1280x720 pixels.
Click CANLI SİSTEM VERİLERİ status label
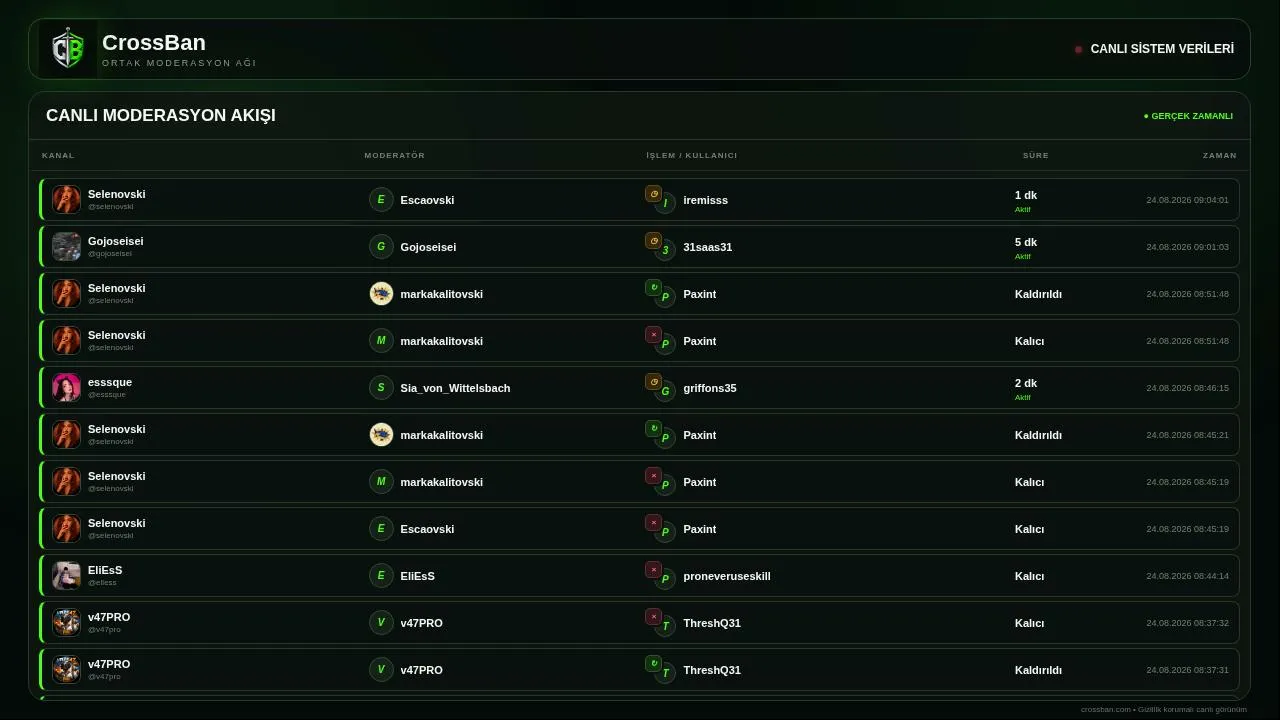pos(1162,49)
